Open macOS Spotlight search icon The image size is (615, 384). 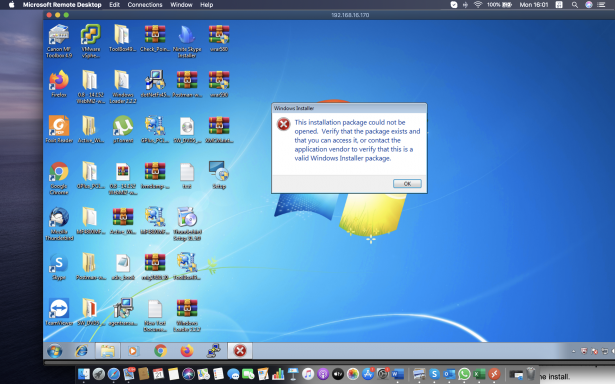[575, 5]
